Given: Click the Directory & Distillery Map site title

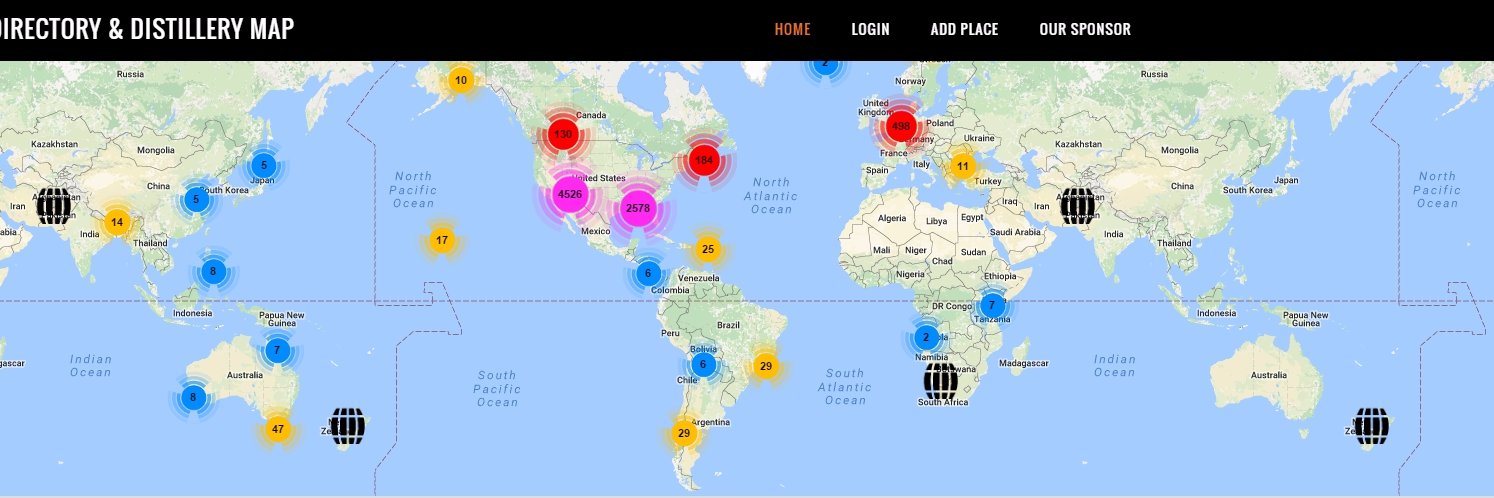Looking at the screenshot, I should 147,28.
